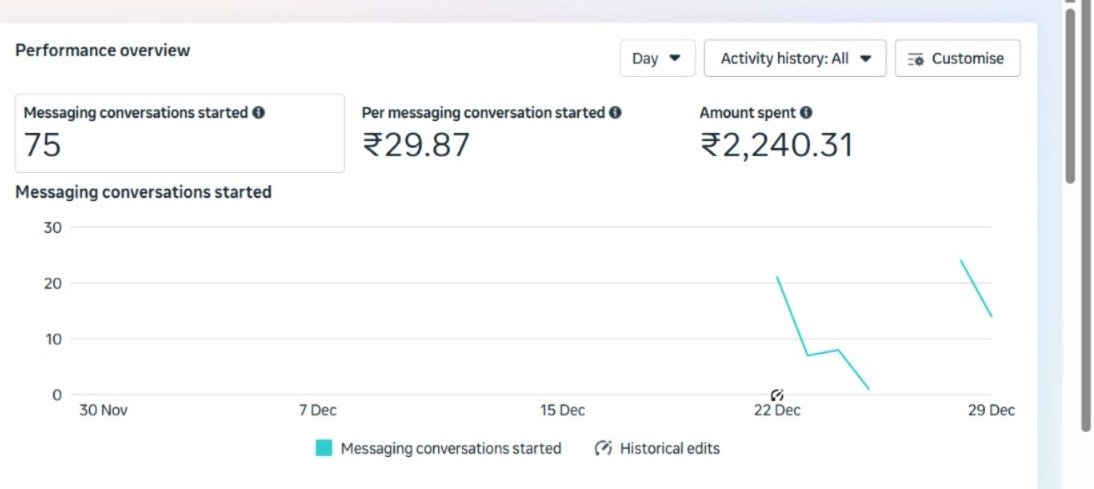Click the 29 Dec x-axis date label
Image resolution: width=1094 pixels, height=489 pixels.
(991, 411)
